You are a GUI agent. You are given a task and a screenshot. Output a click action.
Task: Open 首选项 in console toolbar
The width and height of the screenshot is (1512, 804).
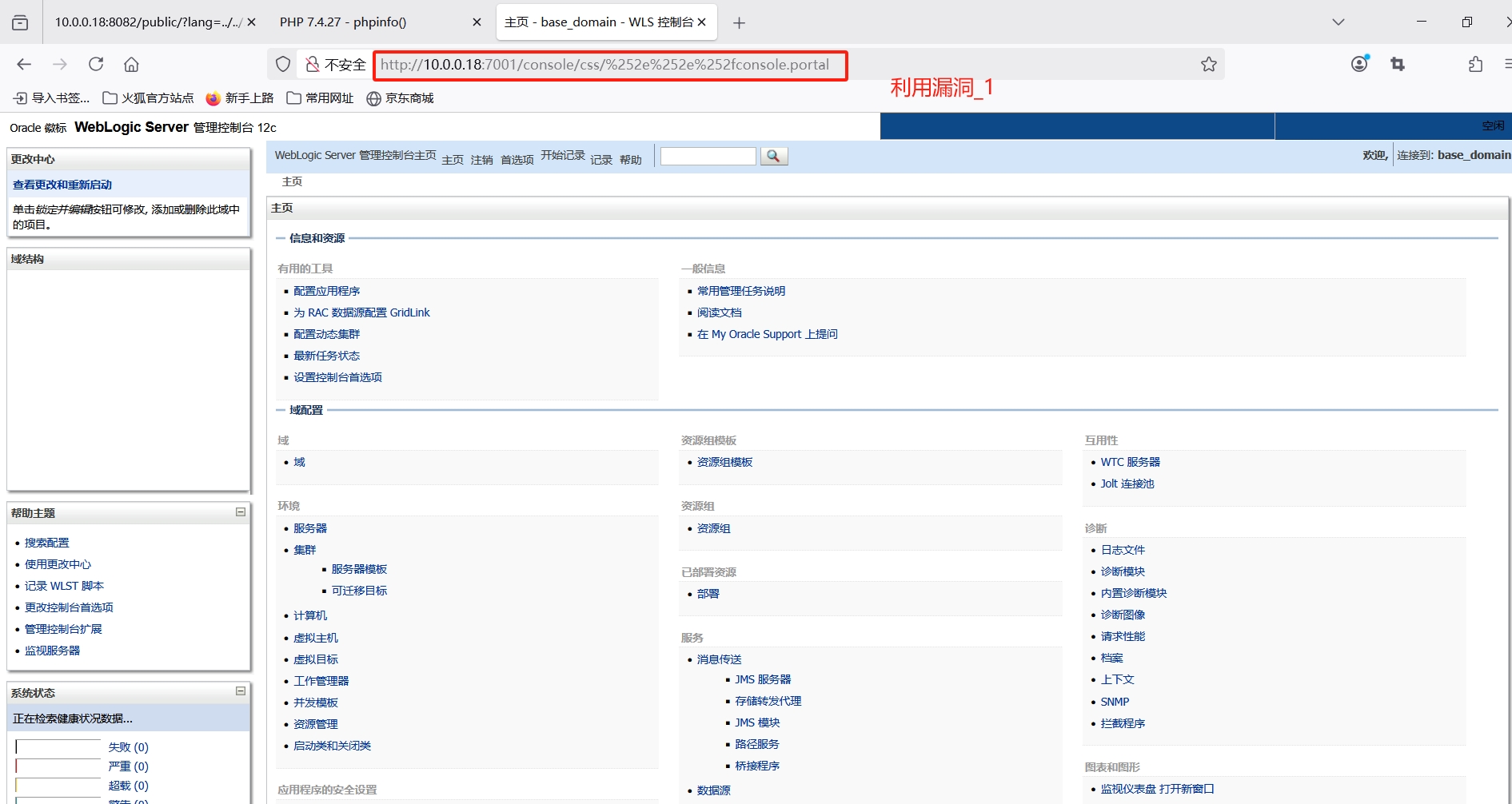point(517,160)
